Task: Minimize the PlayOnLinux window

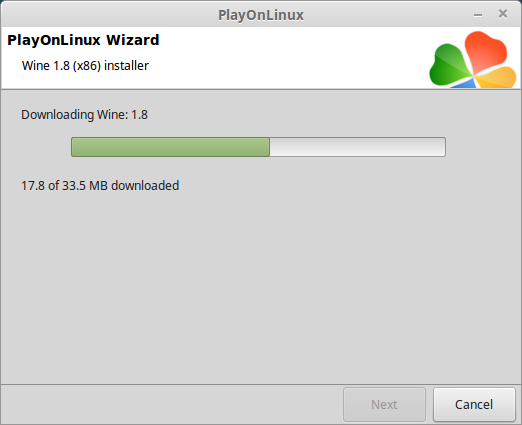Action: coord(478,15)
